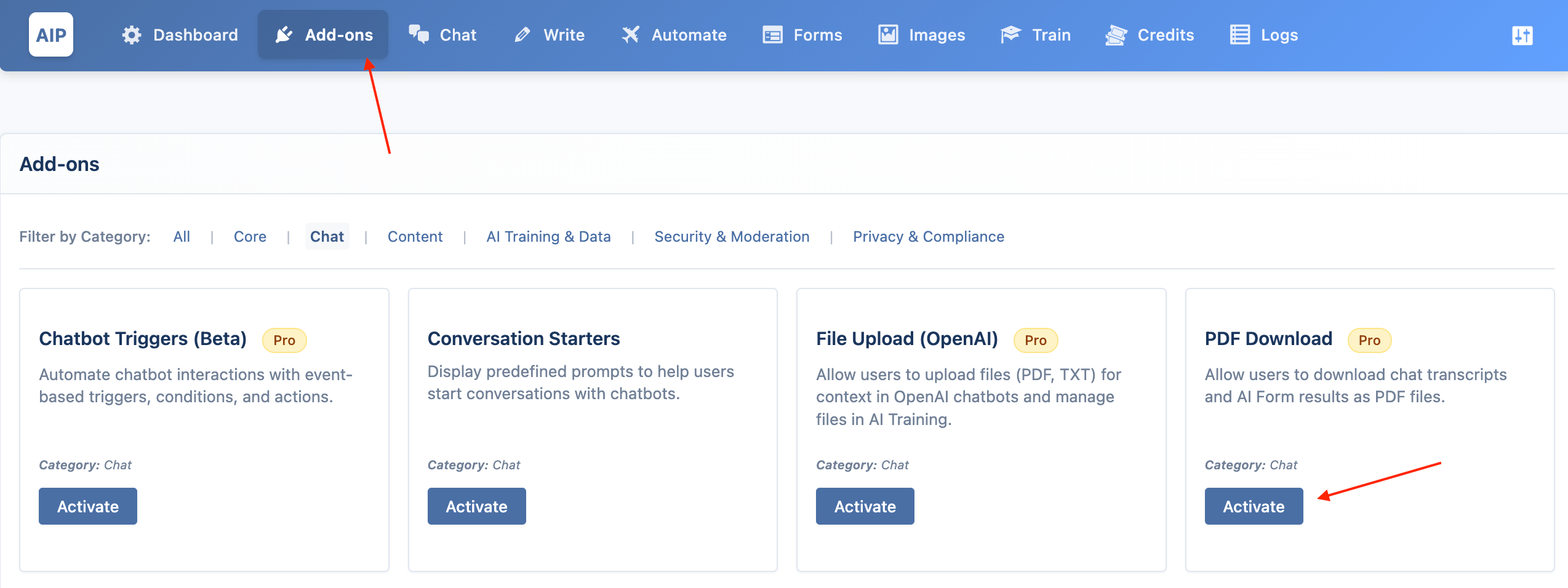Open Credits via tickets icon
The height and width of the screenshot is (588, 1568).
point(1116,35)
